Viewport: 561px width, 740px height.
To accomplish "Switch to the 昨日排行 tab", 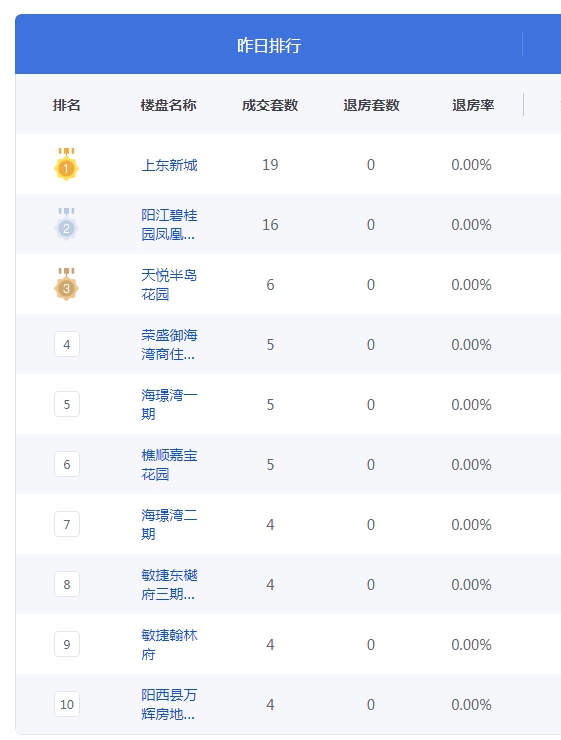I will tap(269, 45).
